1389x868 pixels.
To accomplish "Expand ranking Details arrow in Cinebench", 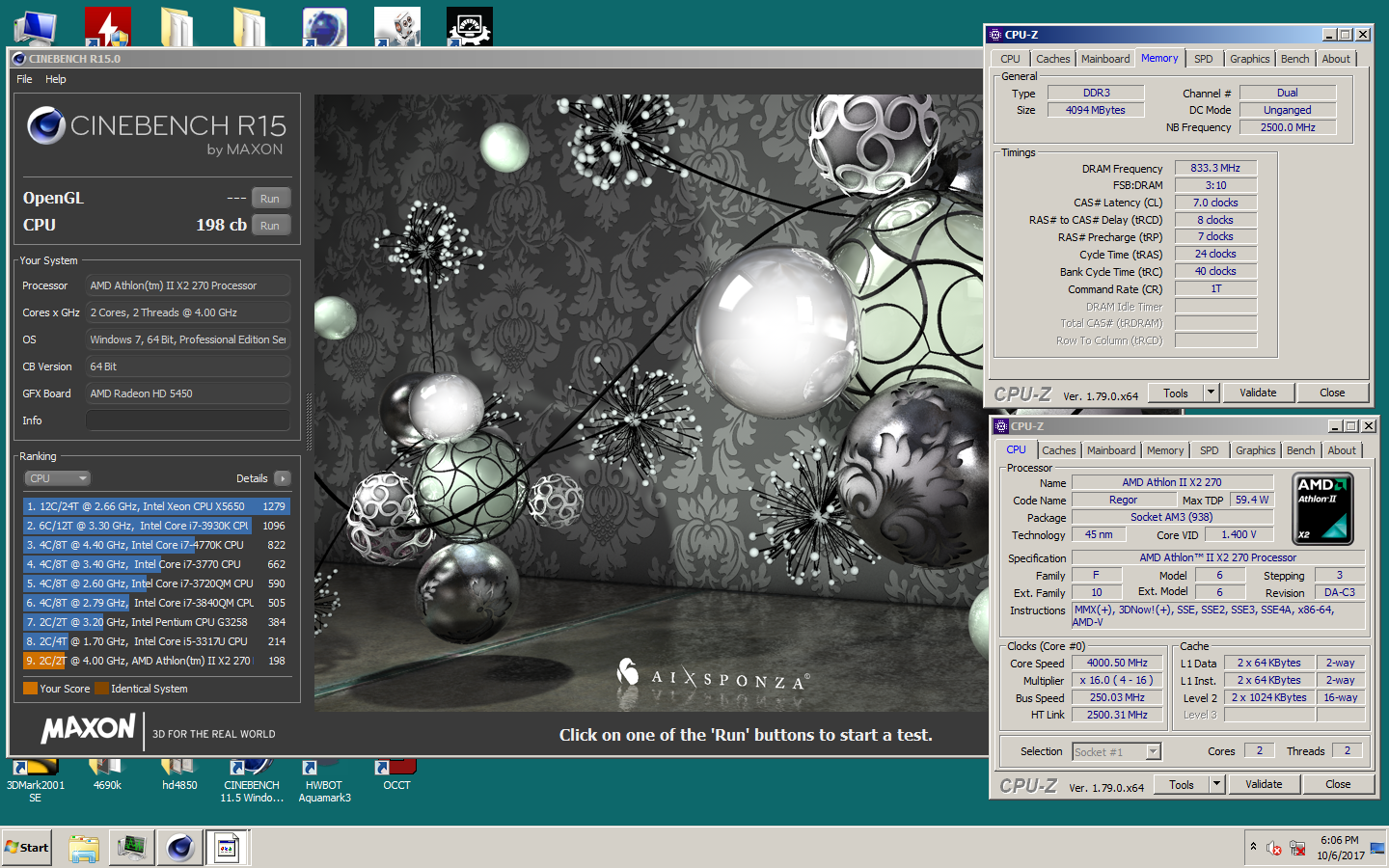I will pyautogui.click(x=283, y=478).
